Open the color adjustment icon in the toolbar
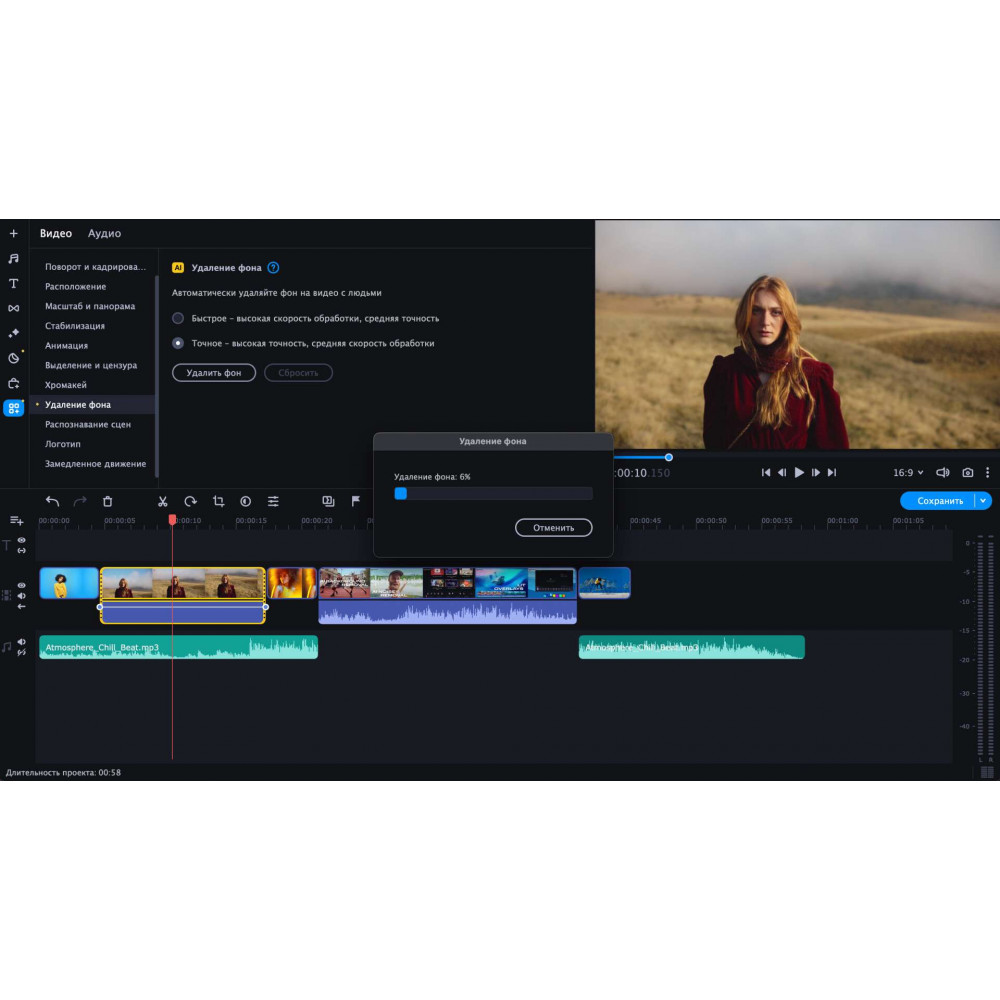 245,501
